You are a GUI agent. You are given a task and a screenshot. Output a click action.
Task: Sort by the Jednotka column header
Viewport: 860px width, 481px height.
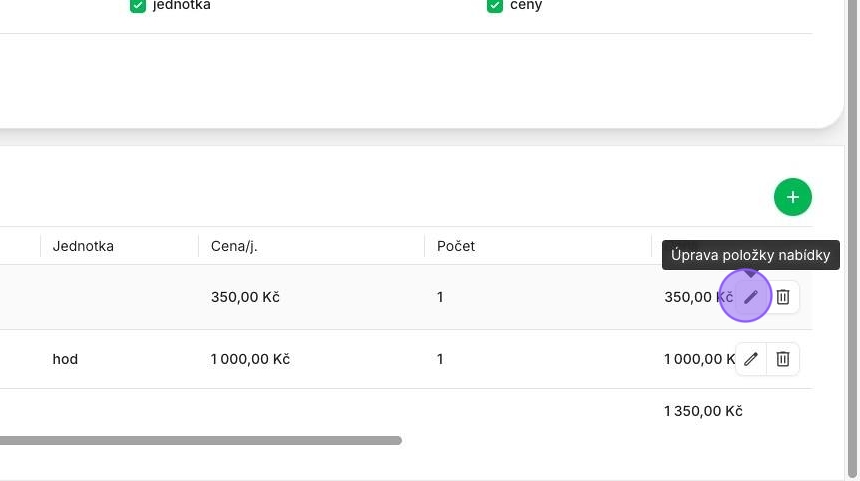tap(83, 246)
